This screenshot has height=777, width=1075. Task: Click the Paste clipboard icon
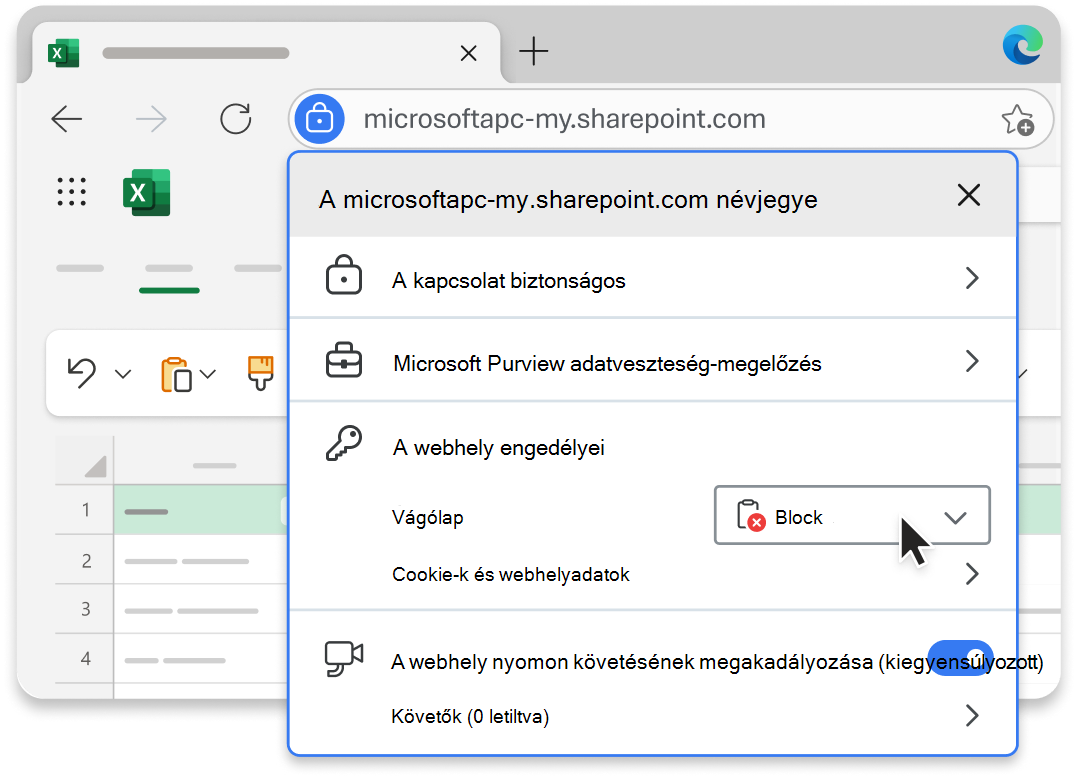[x=176, y=374]
